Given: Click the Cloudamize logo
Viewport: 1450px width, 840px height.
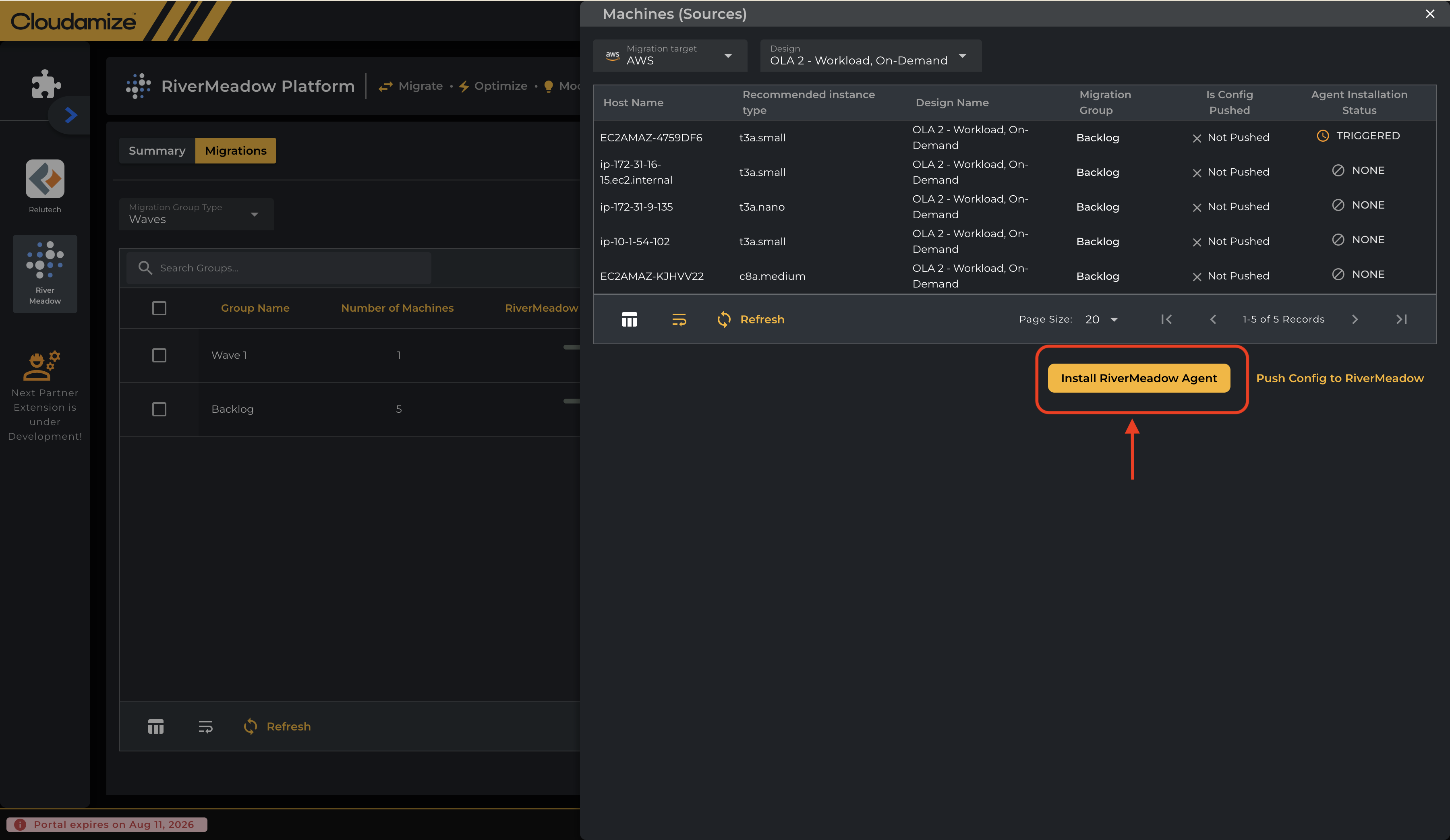Looking at the screenshot, I should 74,21.
